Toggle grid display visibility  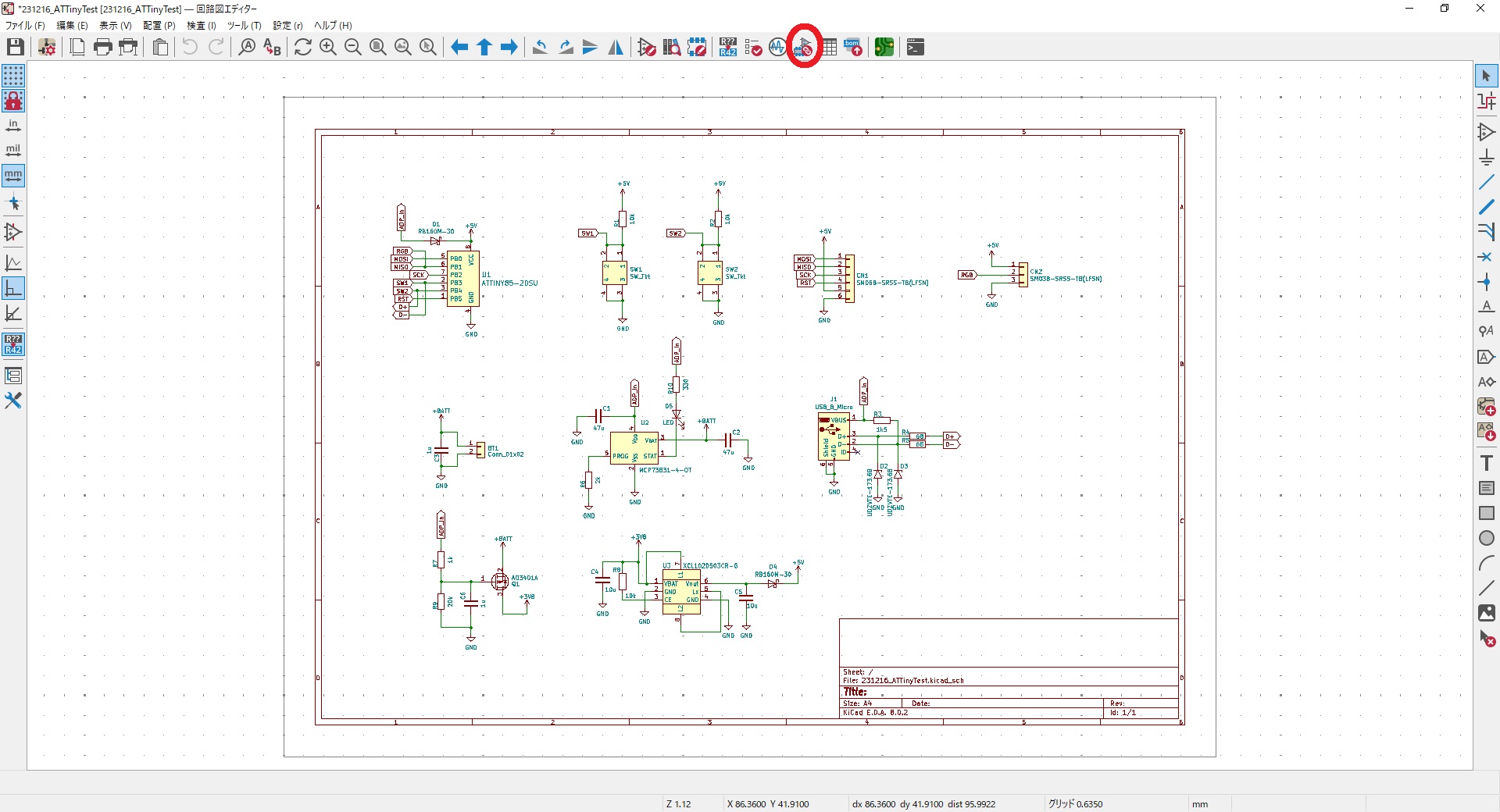[13, 76]
